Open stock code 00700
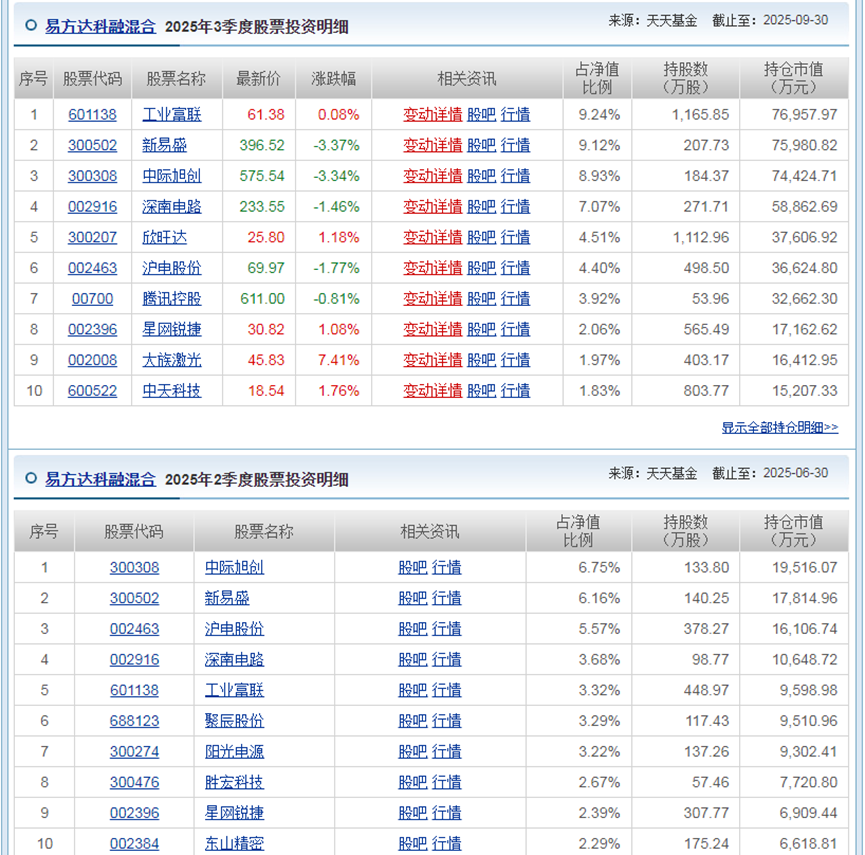This screenshot has height=855, width=865. click(92, 299)
